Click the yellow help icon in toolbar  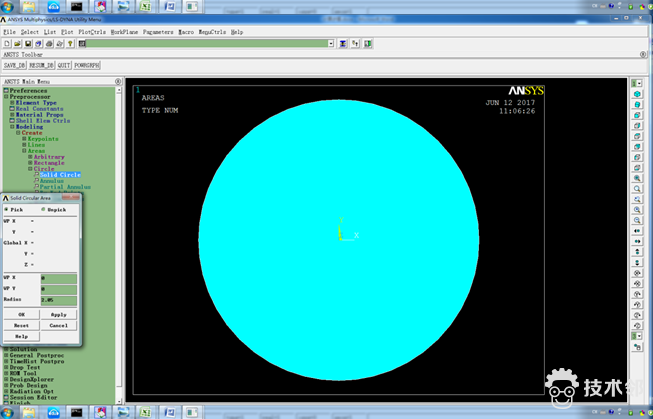70,43
